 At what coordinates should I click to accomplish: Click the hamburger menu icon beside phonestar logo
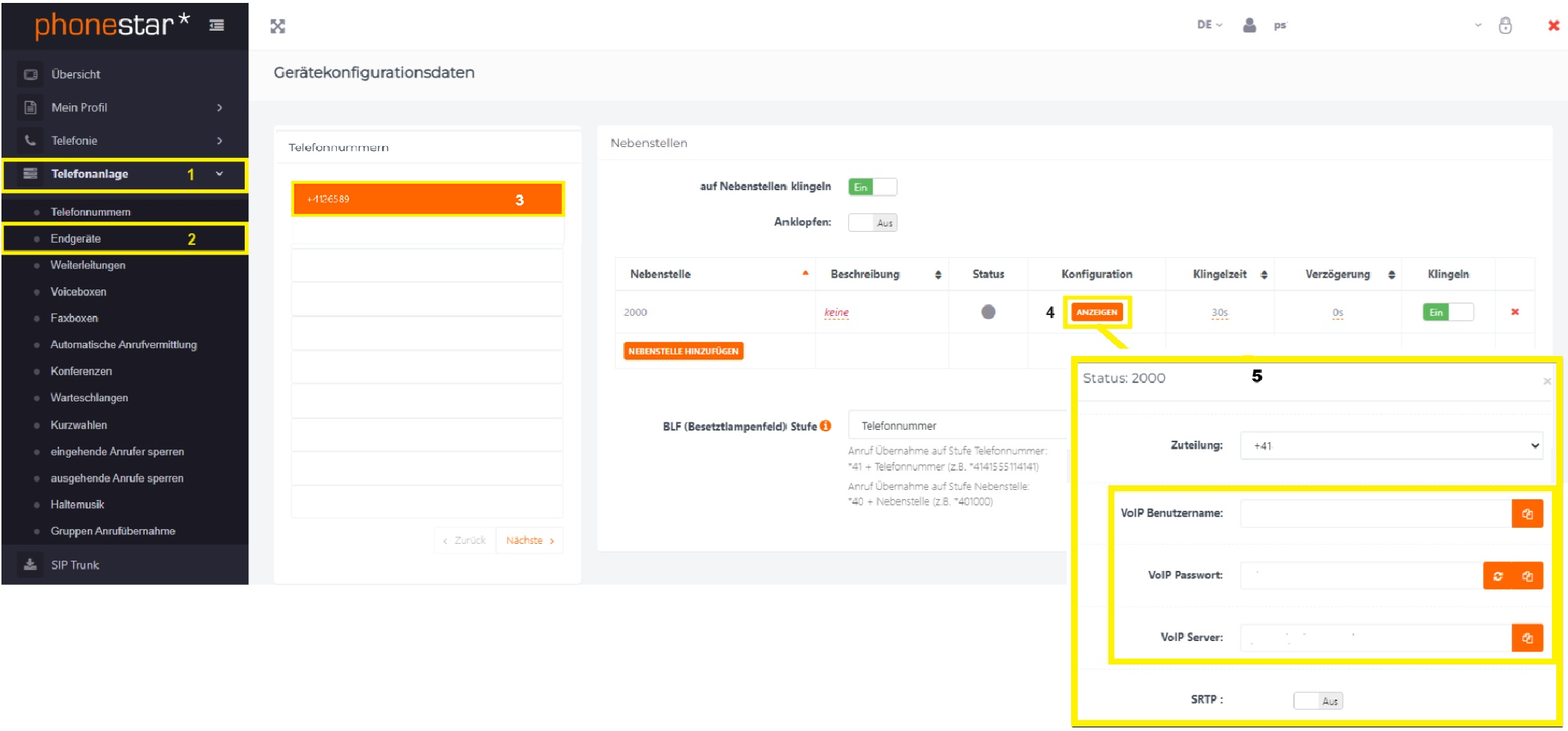click(x=216, y=26)
